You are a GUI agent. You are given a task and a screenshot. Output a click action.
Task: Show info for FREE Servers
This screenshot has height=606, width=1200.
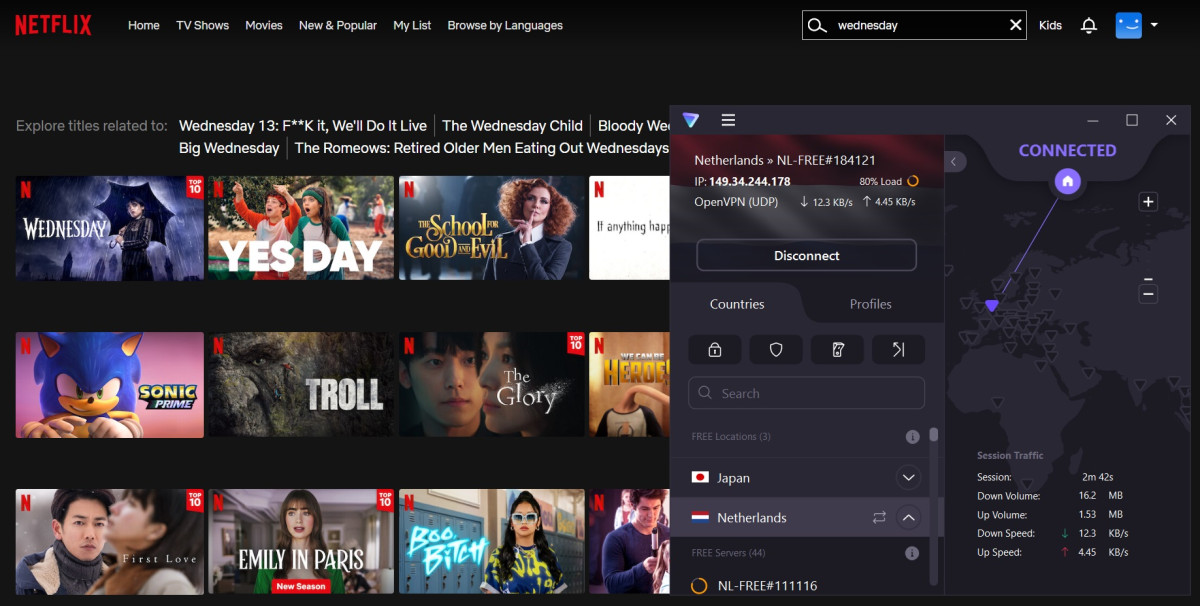tap(912, 553)
